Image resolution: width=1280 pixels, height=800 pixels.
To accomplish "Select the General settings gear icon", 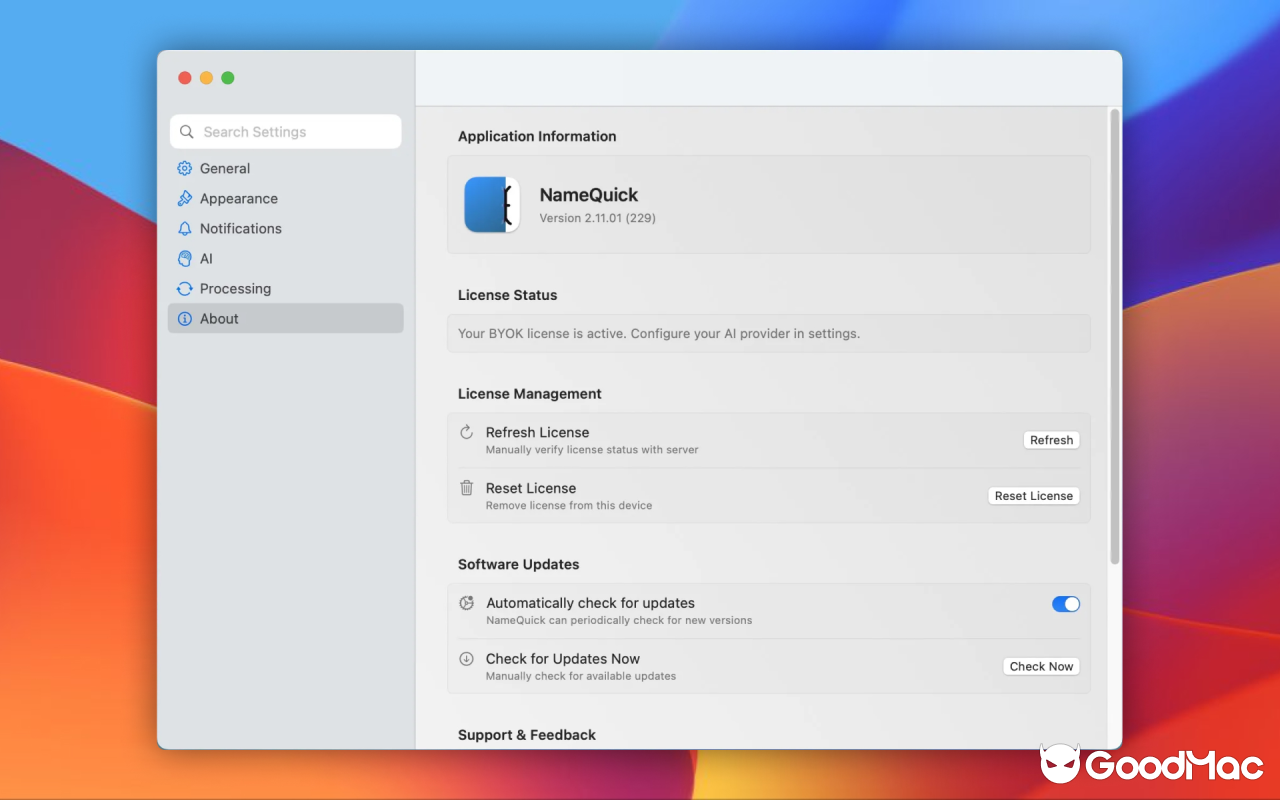I will tap(185, 168).
